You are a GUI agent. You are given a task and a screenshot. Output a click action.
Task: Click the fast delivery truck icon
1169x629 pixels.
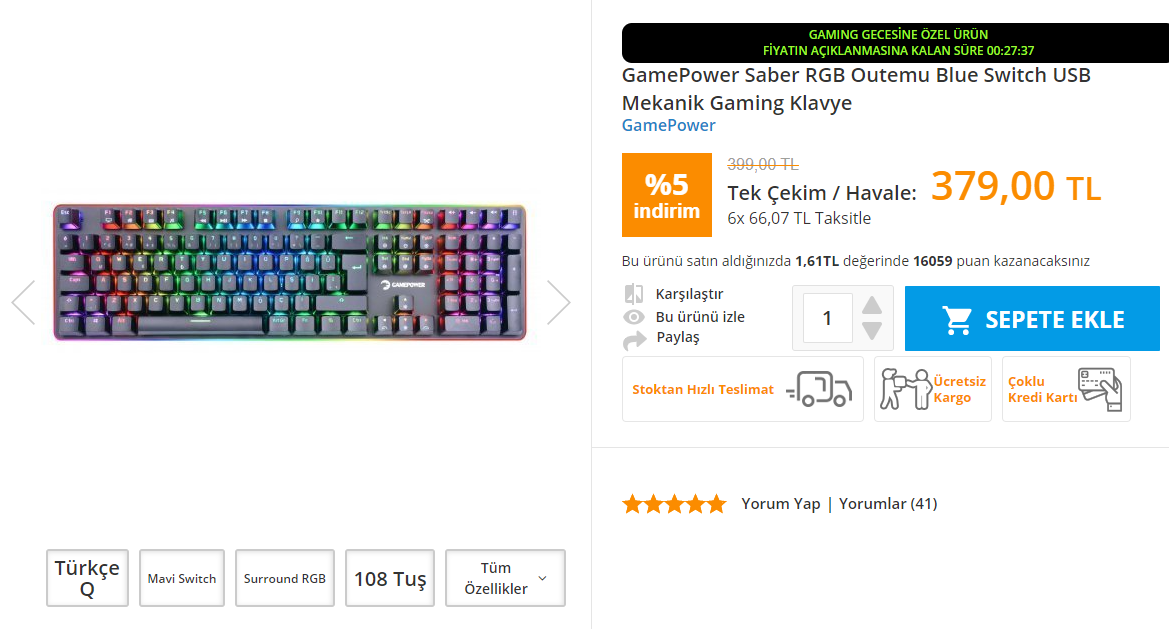[819, 389]
